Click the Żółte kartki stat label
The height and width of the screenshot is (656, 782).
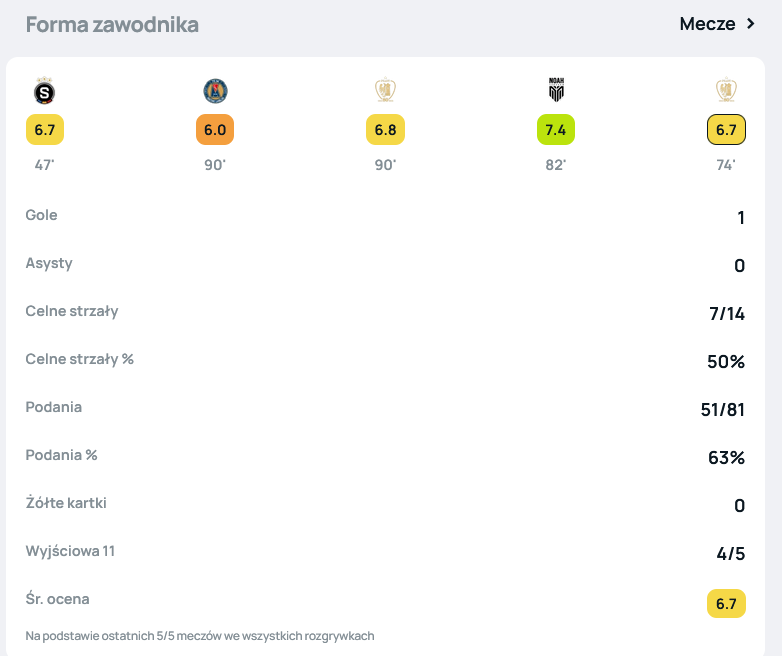tap(66, 503)
